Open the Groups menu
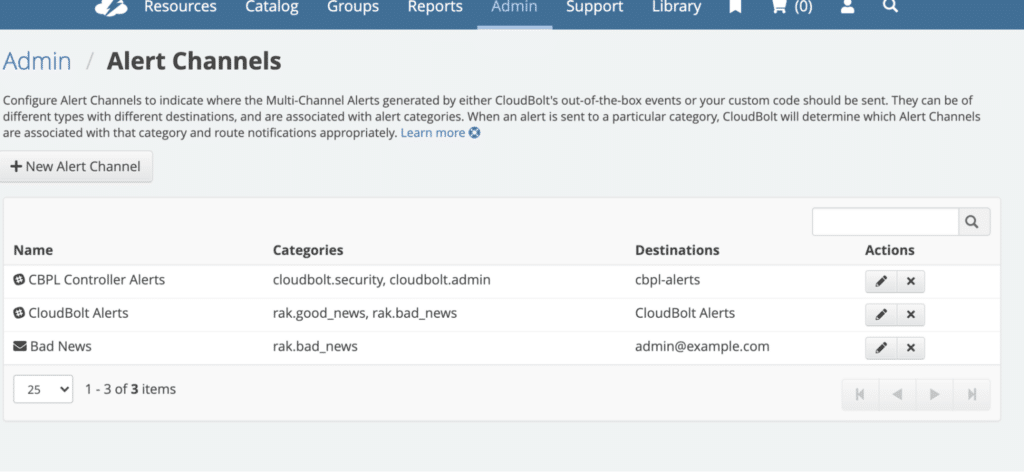 pyautogui.click(x=353, y=7)
